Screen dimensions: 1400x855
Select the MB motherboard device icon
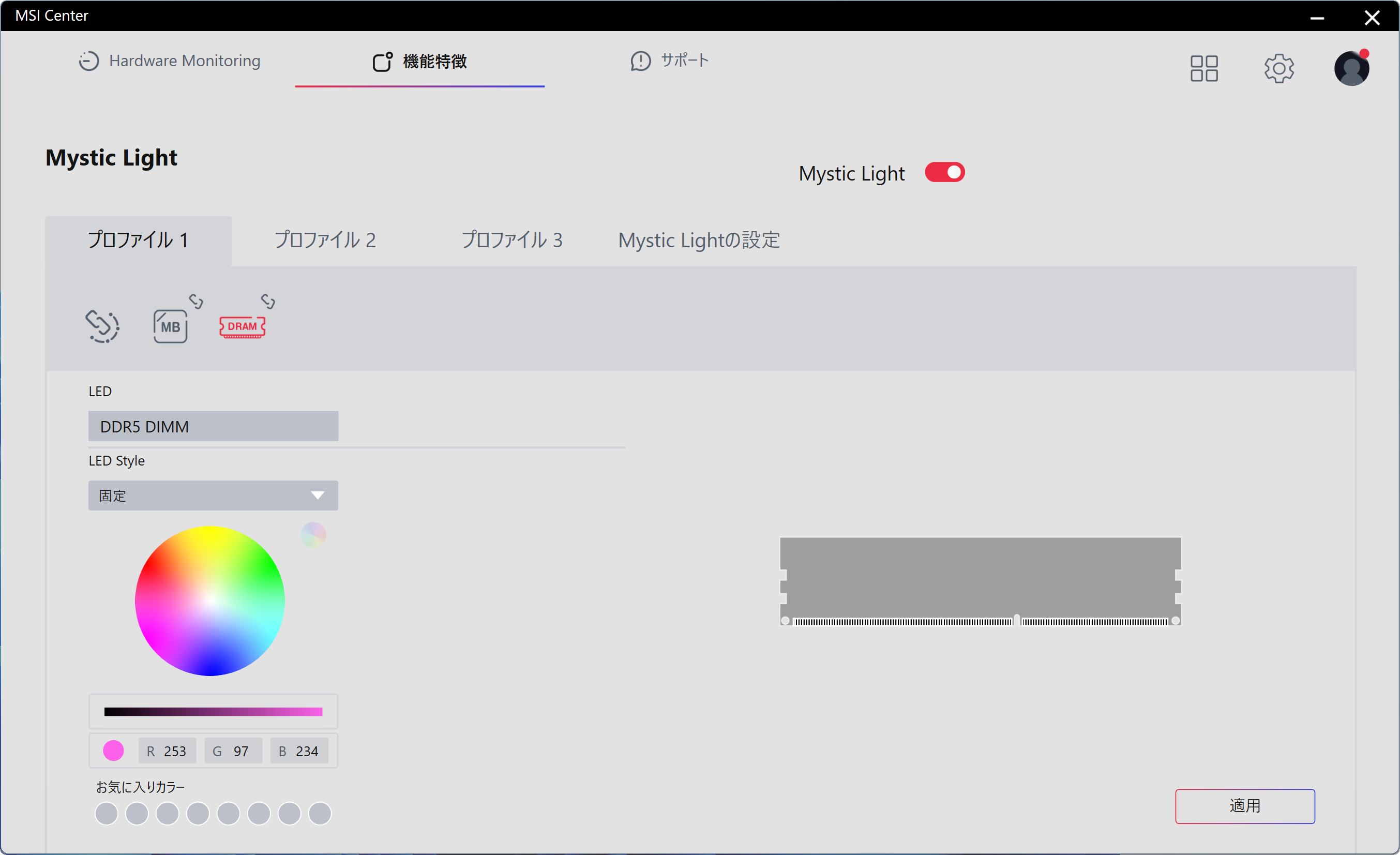[x=170, y=326]
